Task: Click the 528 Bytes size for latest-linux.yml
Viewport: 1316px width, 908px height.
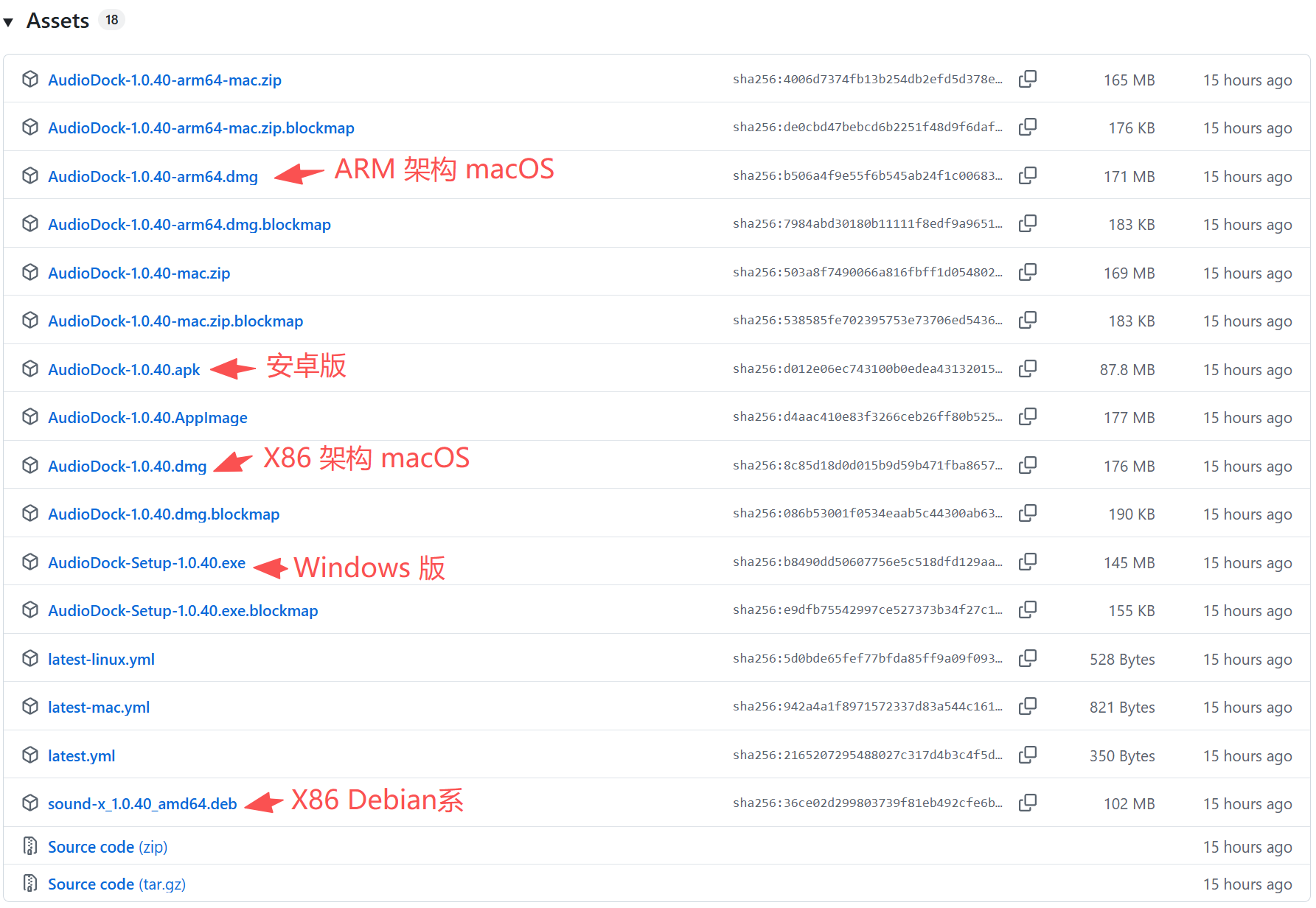Action: coord(1122,660)
